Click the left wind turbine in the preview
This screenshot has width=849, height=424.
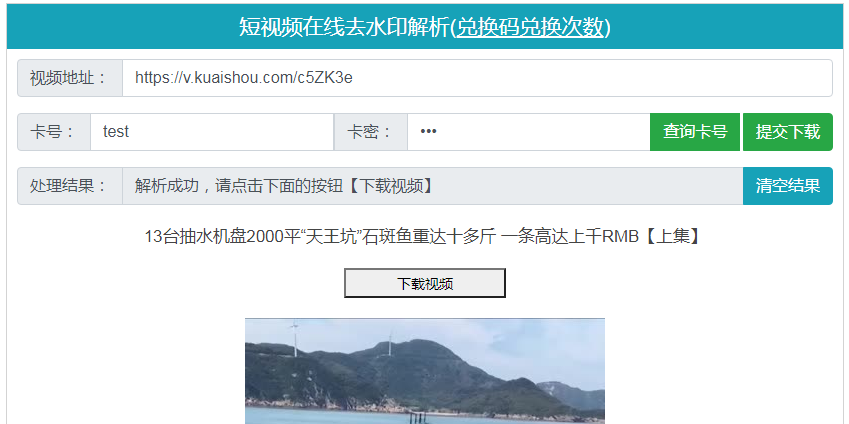point(295,338)
